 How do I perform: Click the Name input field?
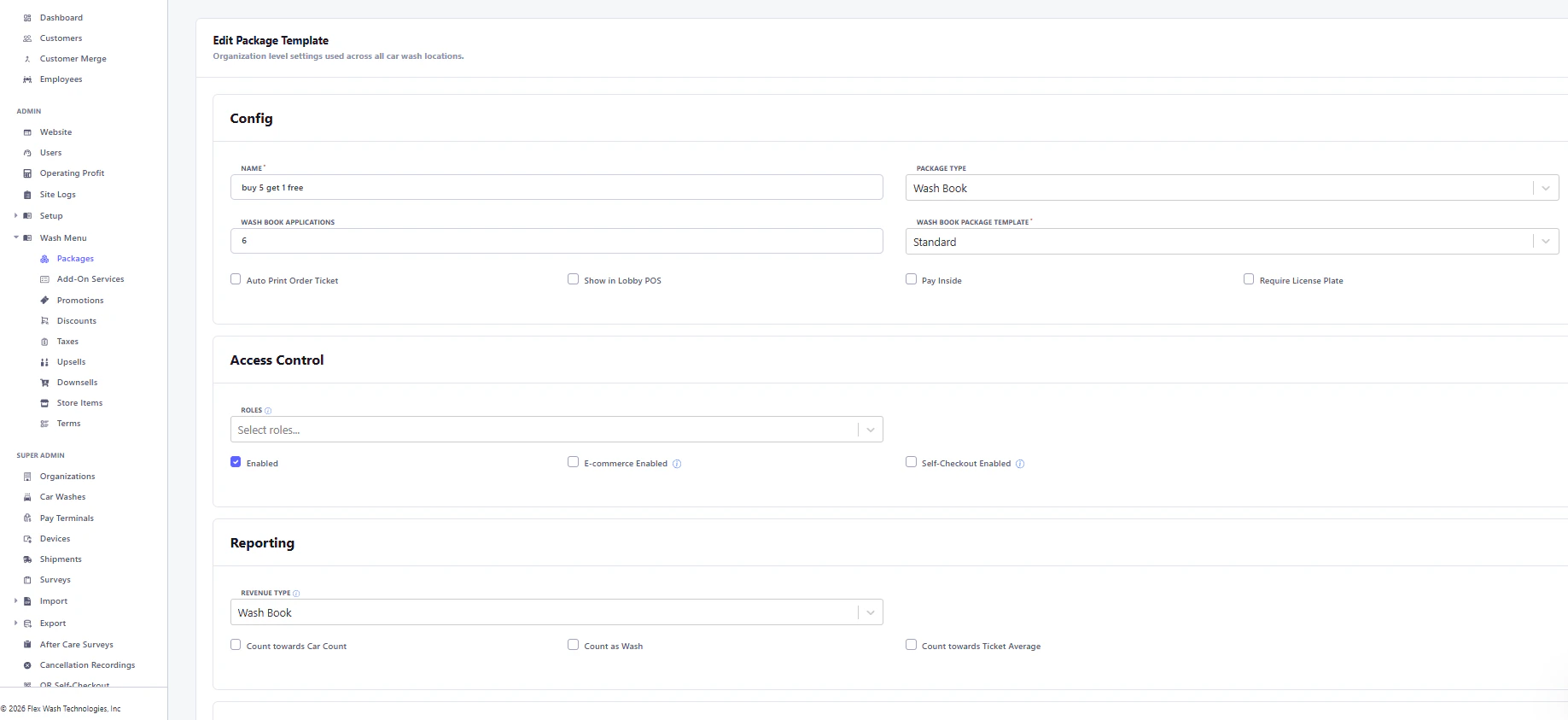(x=557, y=187)
